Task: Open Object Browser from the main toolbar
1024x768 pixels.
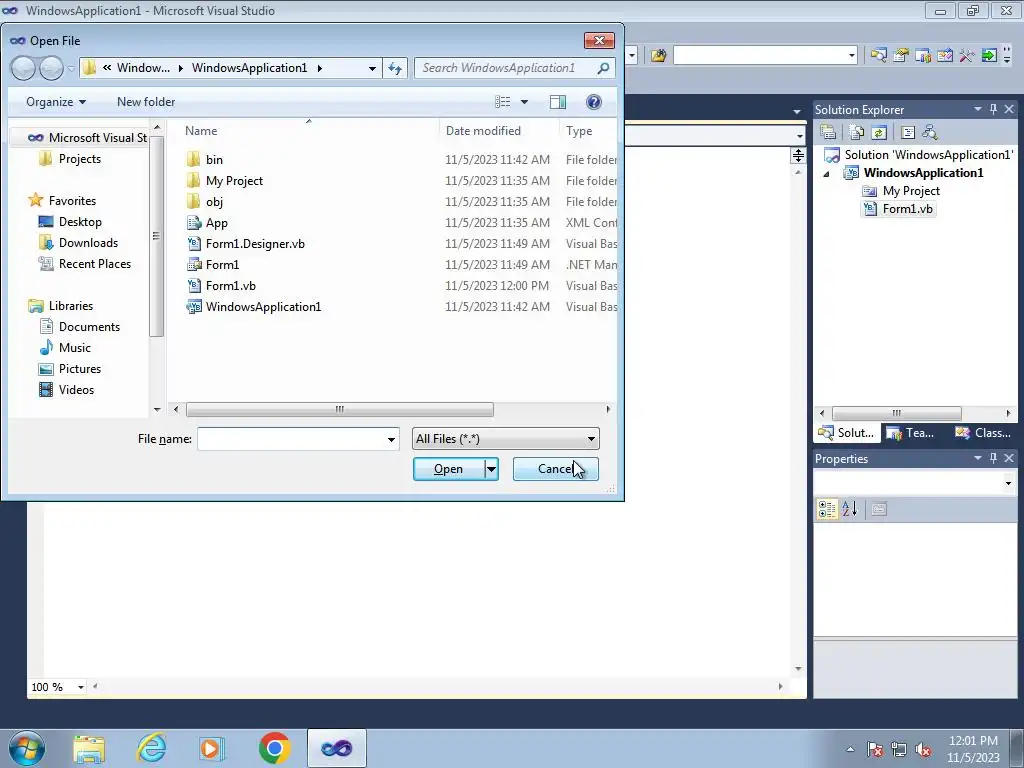Action: [x=945, y=56]
